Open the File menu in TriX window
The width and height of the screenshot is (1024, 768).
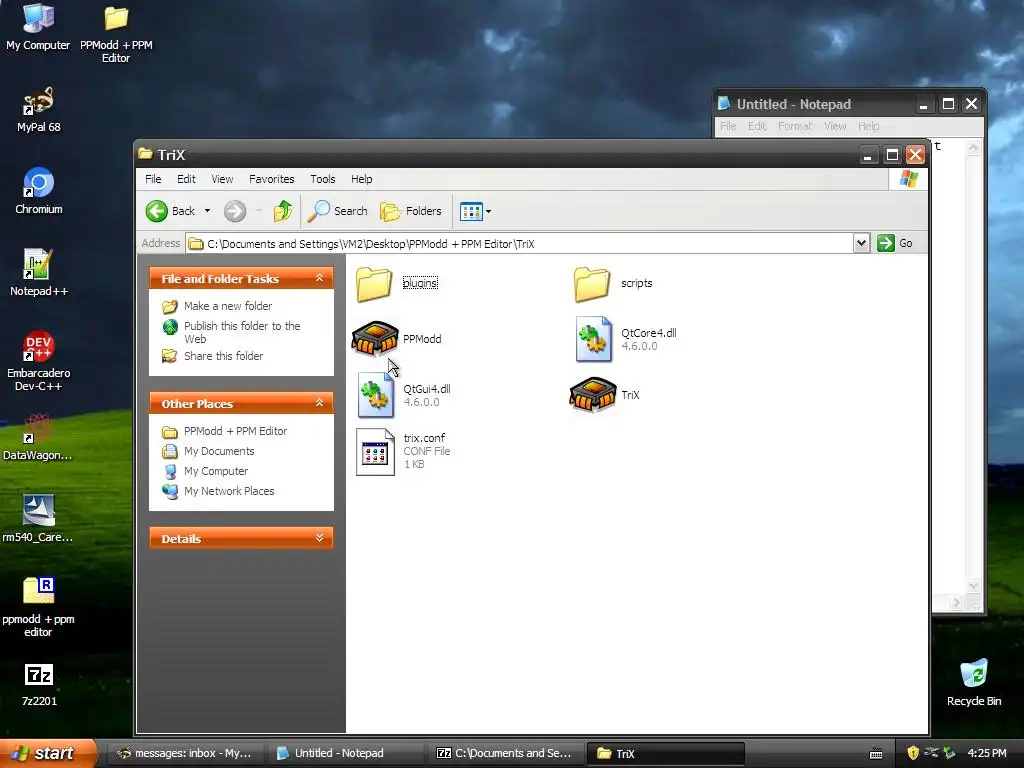point(153,179)
